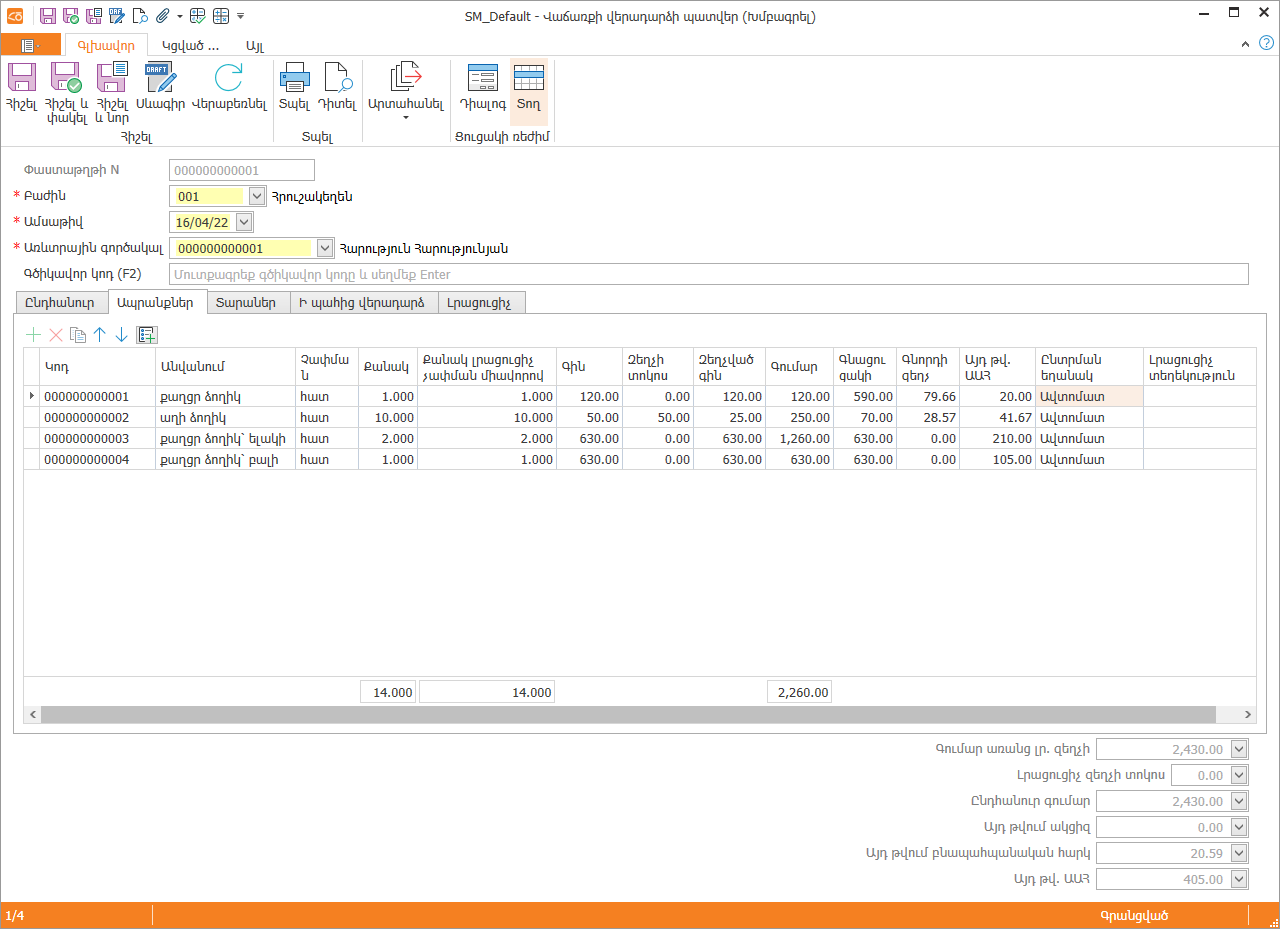Open quick access toolbar customize arrow

241,16
